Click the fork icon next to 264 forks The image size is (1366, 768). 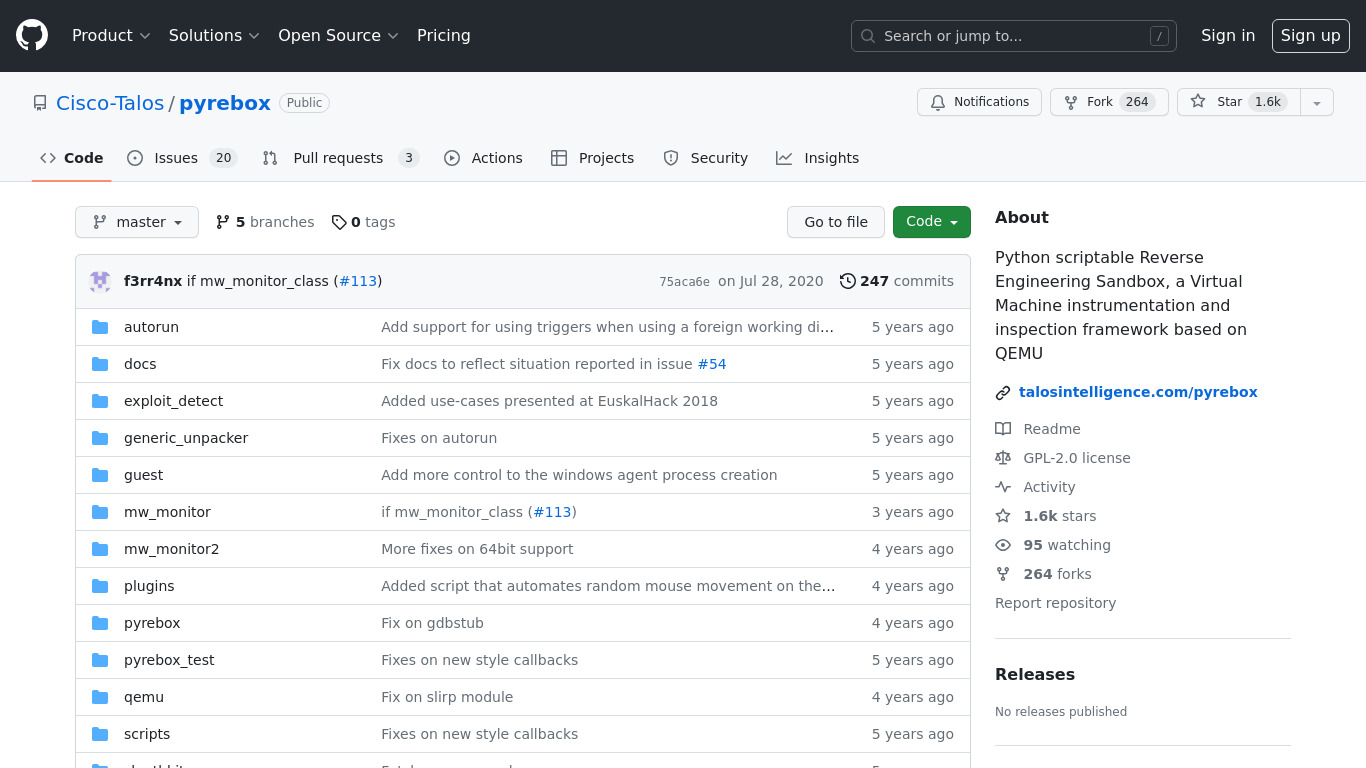(1003, 574)
